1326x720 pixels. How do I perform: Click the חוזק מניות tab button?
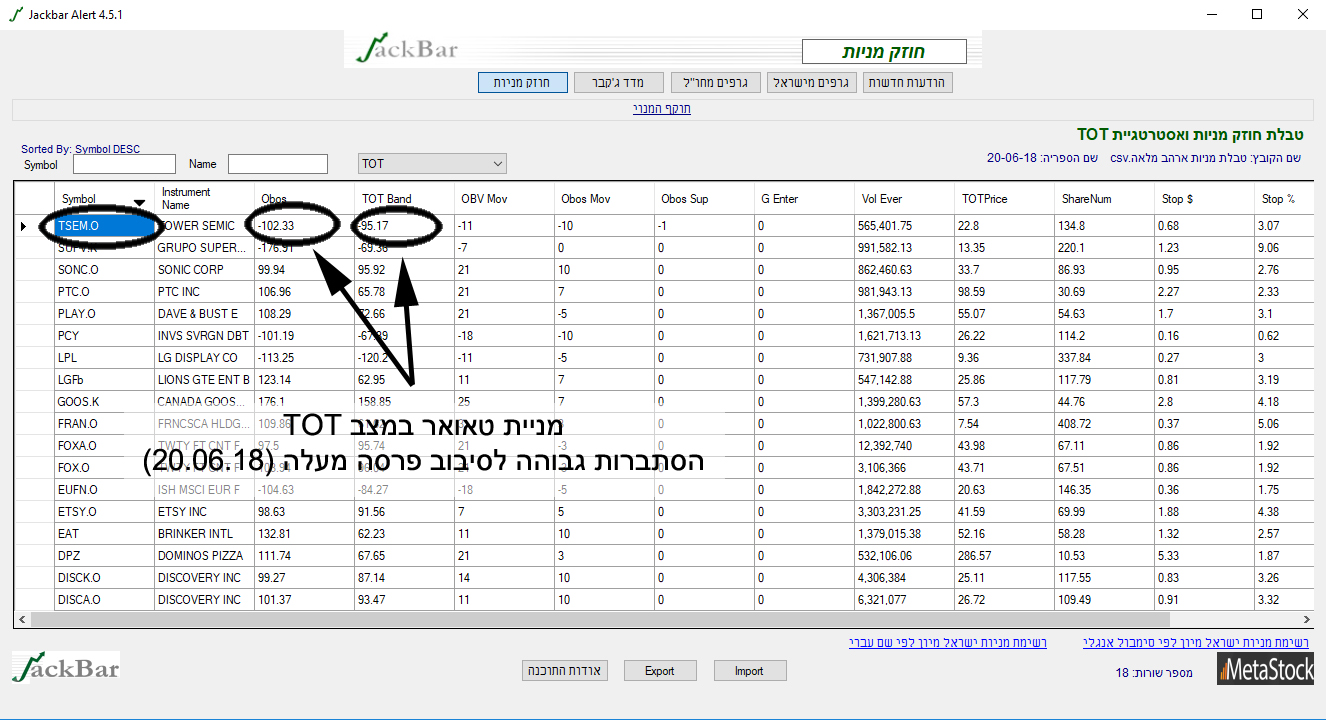tap(522, 82)
